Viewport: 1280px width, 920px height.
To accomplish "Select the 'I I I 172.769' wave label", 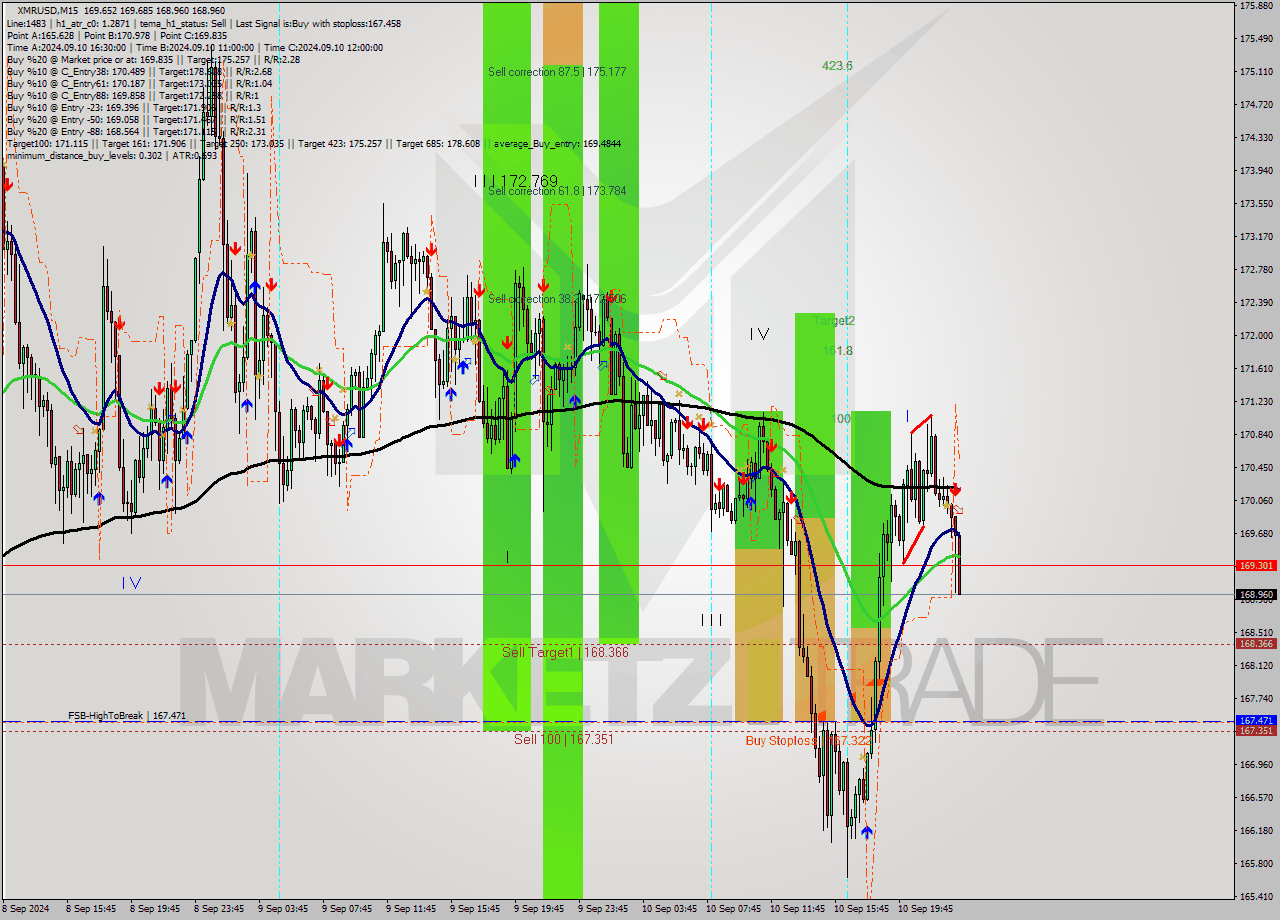I will click(516, 181).
